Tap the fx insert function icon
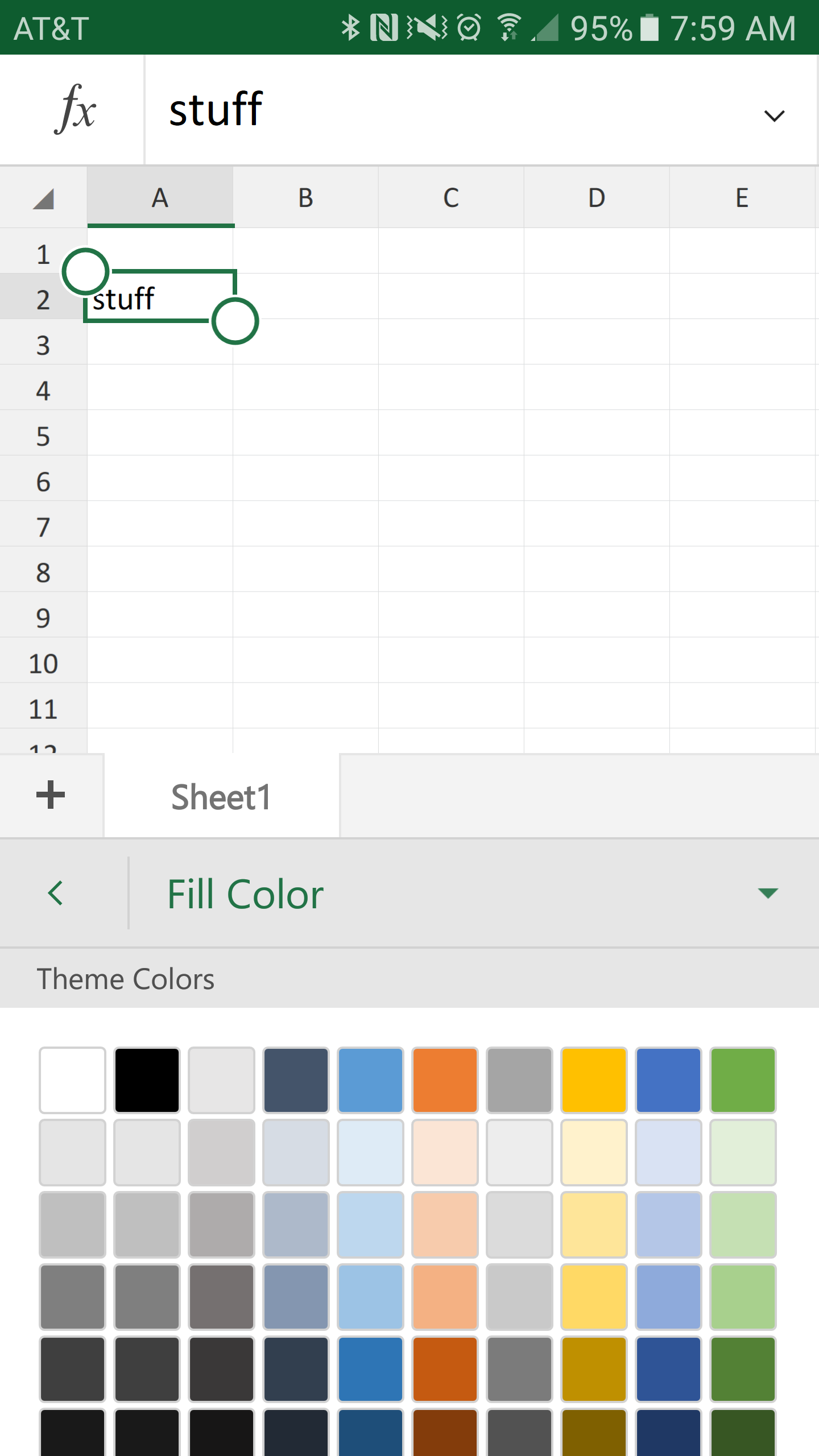The height and width of the screenshot is (1456, 819). [x=75, y=109]
